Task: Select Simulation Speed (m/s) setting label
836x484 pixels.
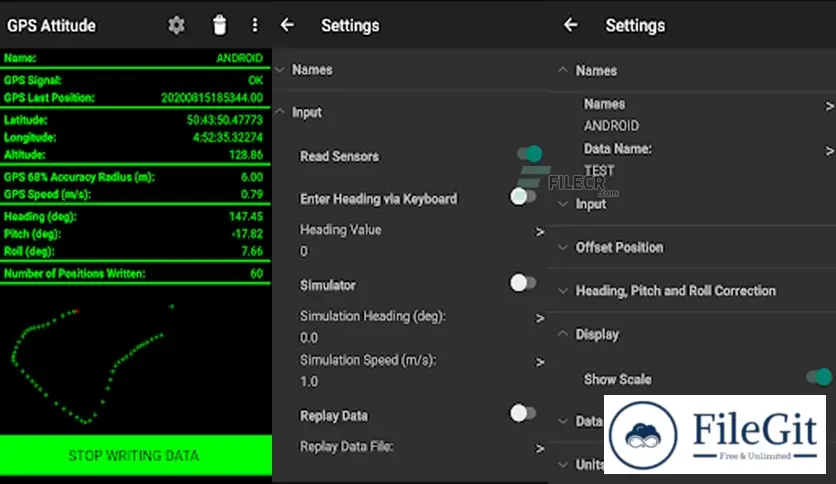Action: click(368, 360)
